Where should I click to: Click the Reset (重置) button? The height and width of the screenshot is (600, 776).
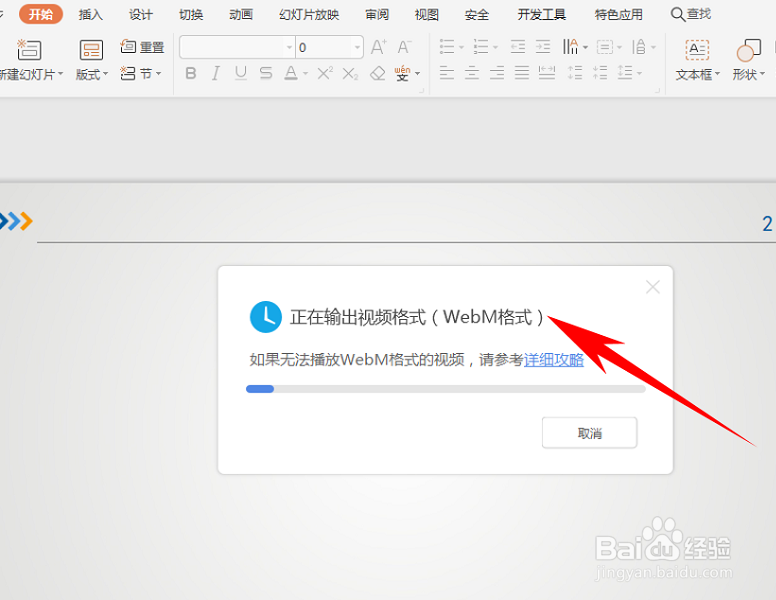(x=142, y=47)
